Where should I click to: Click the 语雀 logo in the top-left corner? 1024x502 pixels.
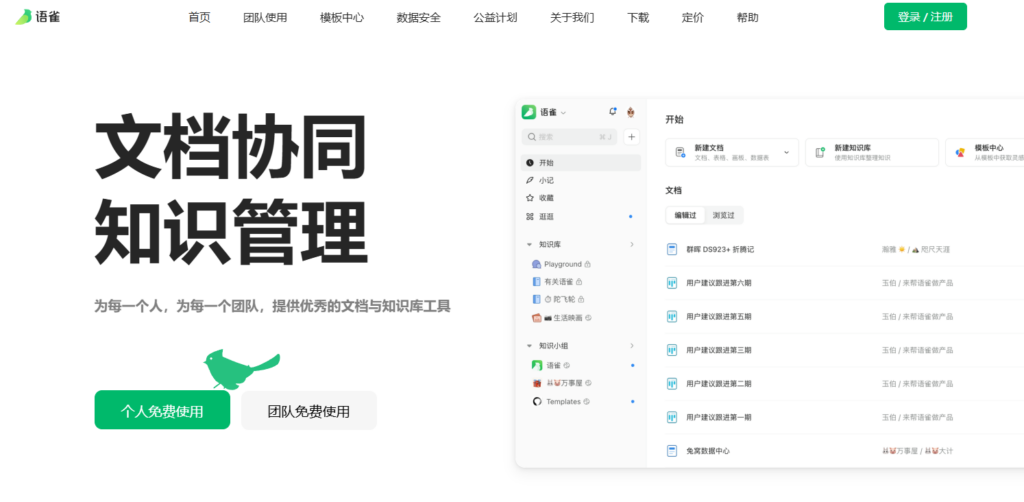(x=38, y=17)
